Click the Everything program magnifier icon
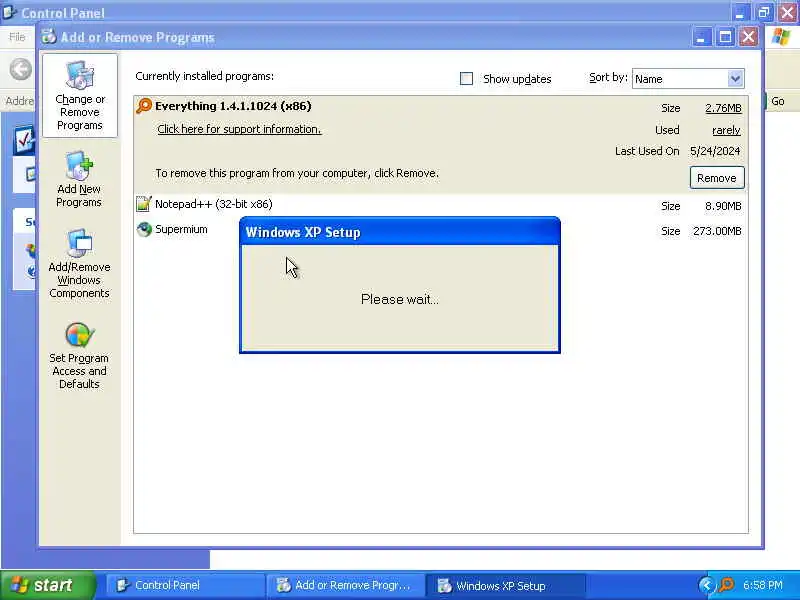 144,106
